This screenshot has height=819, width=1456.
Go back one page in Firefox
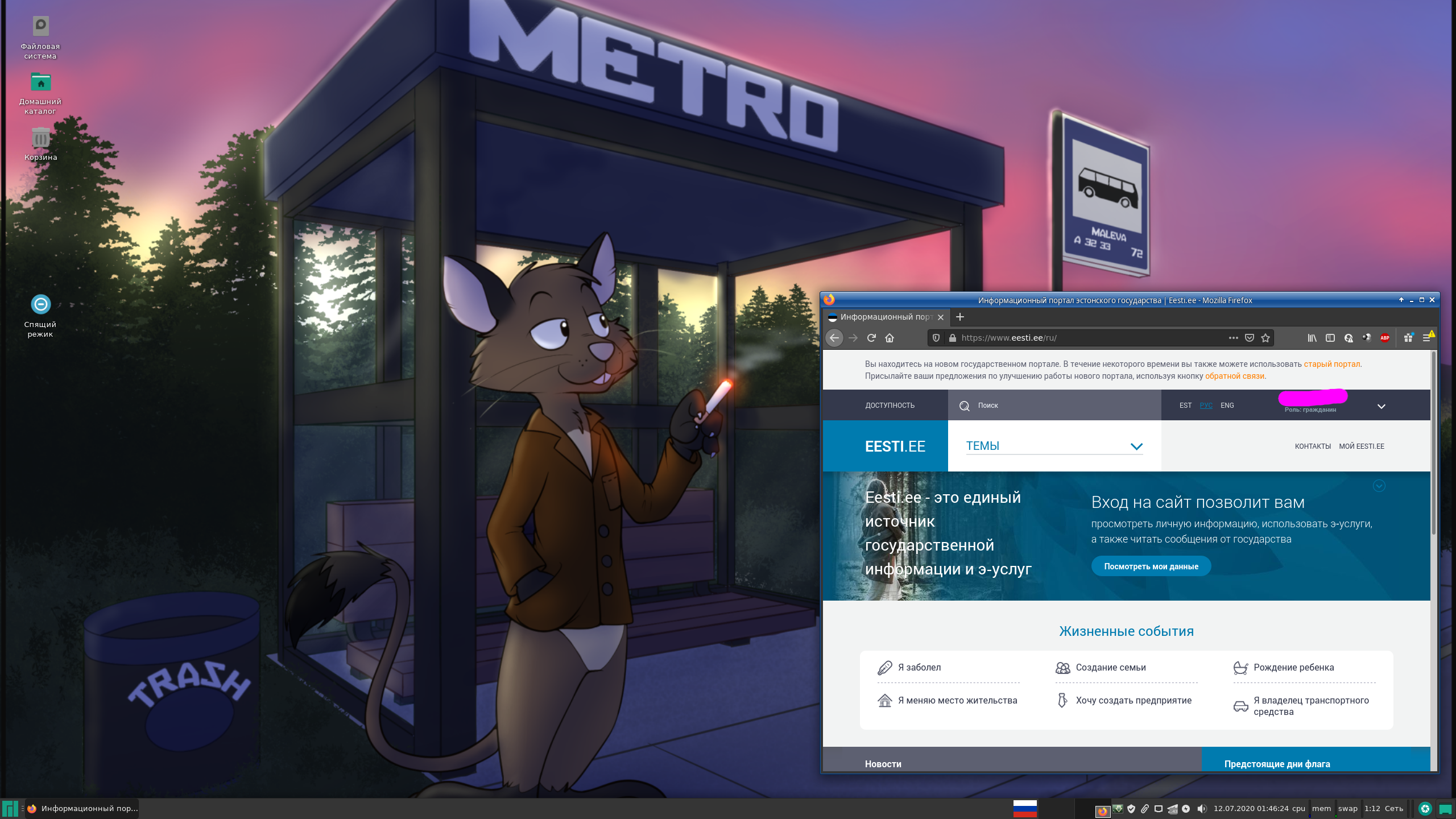tap(834, 338)
